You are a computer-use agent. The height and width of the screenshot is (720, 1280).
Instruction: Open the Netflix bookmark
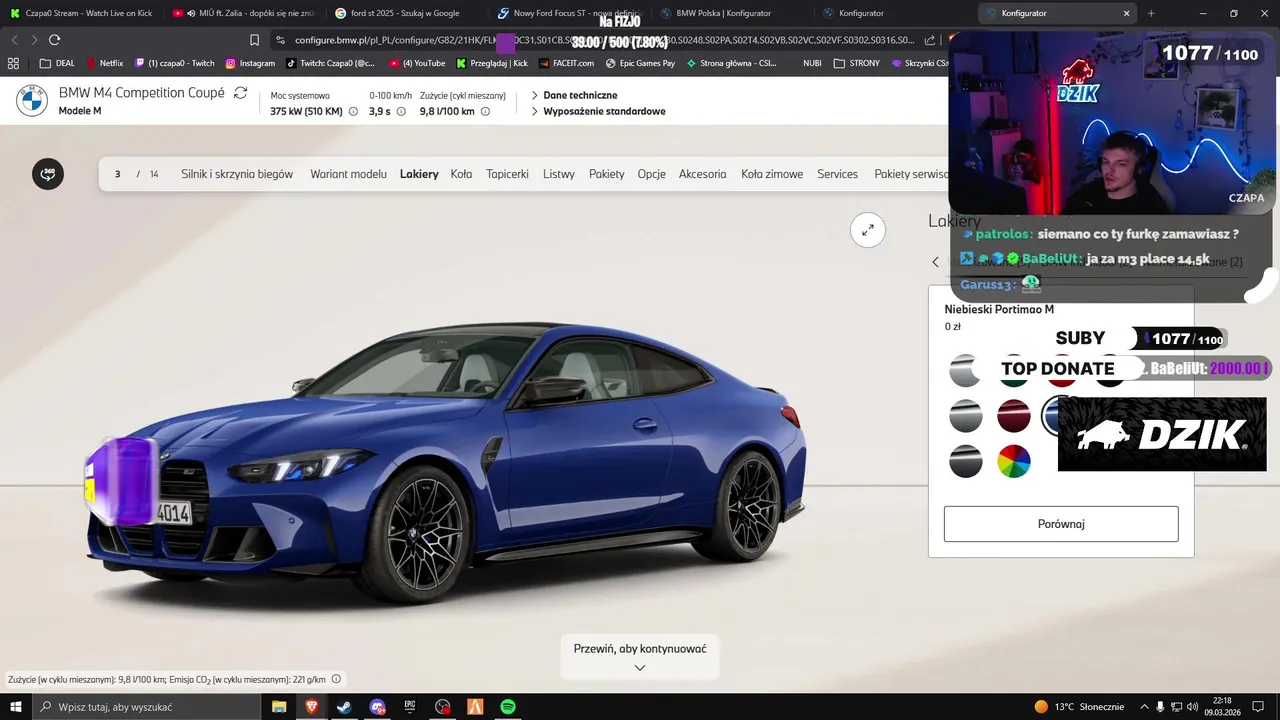104,63
